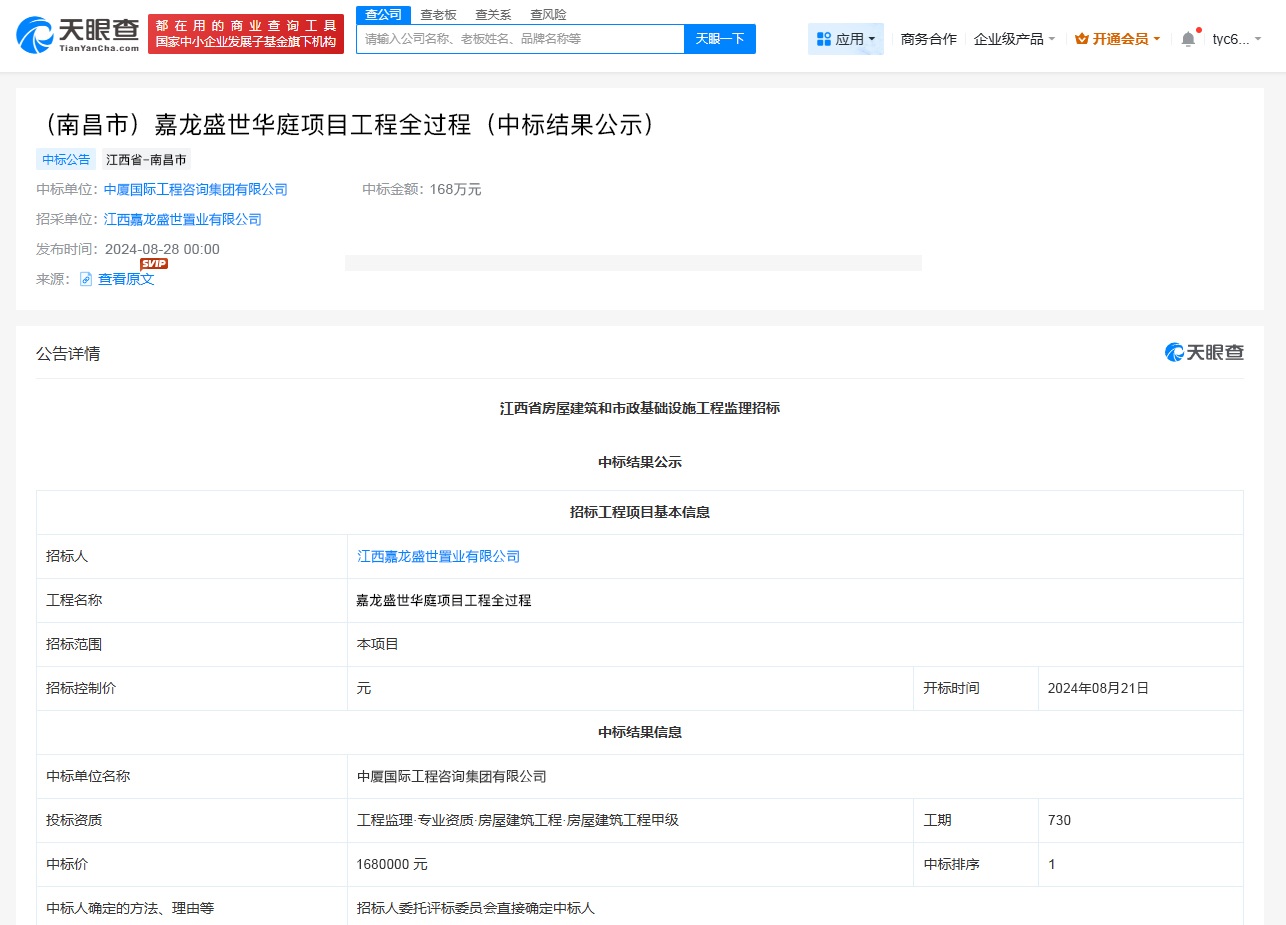Click the 投标资质 qualification text

pyautogui.click(x=518, y=820)
